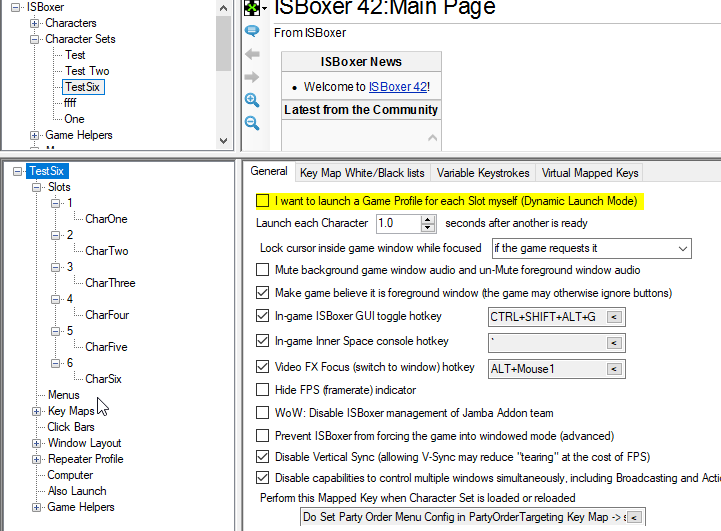The height and width of the screenshot is (531, 721).
Task: Click the Launch each Character seconds field
Action: [399, 223]
